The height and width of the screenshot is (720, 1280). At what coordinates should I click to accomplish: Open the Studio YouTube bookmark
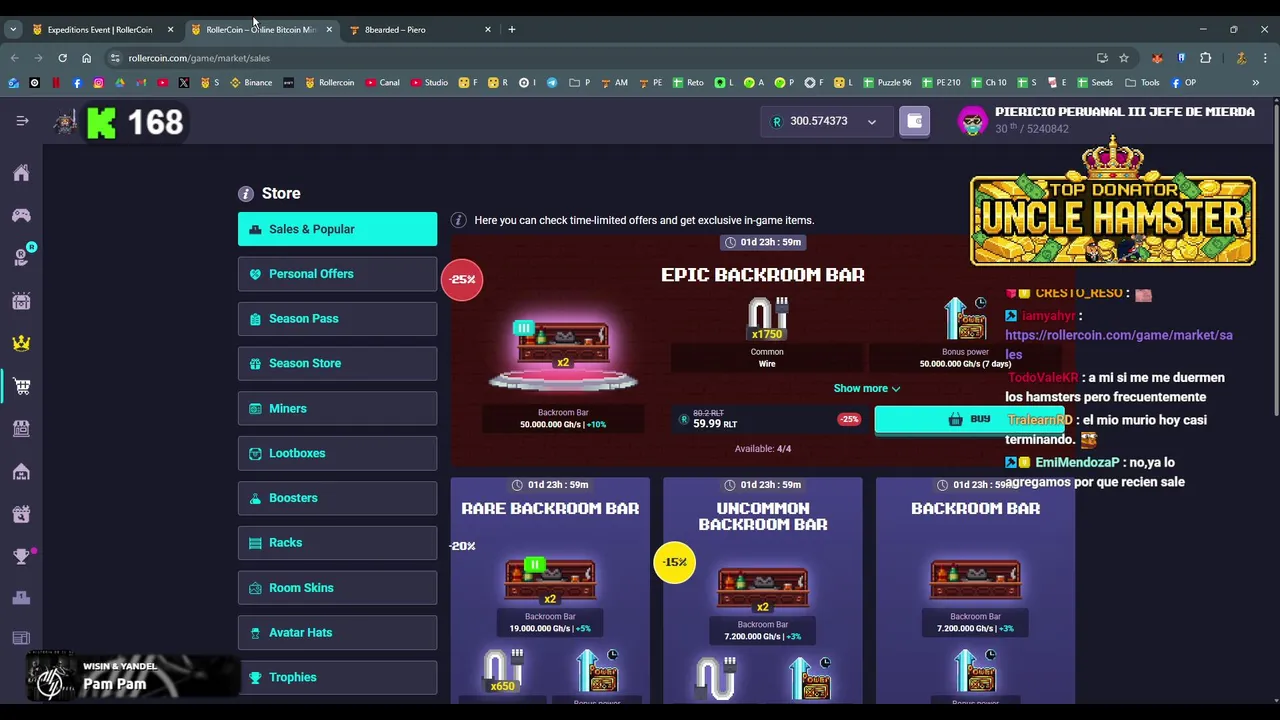pyautogui.click(x=429, y=83)
